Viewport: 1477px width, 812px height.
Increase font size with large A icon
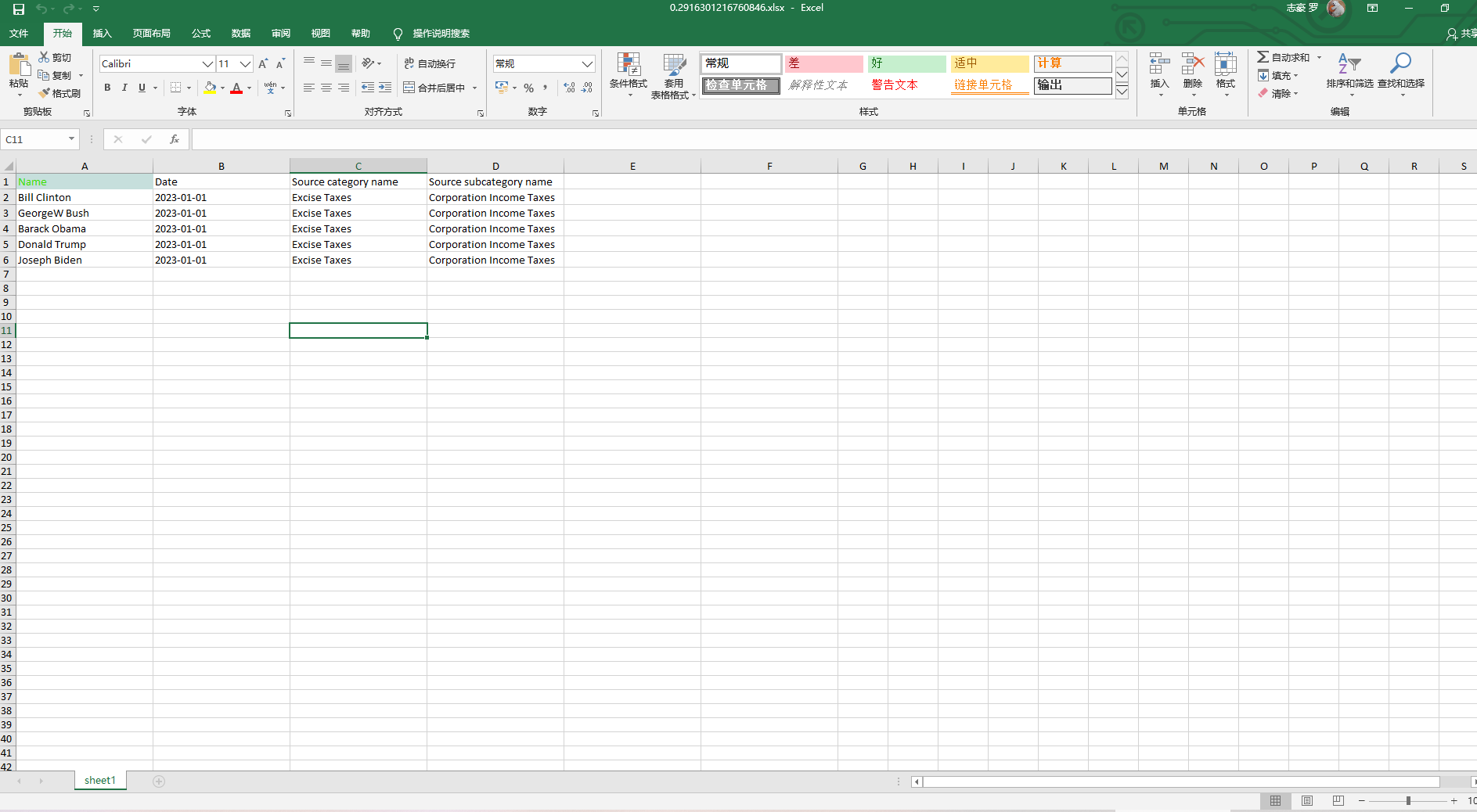click(x=263, y=63)
